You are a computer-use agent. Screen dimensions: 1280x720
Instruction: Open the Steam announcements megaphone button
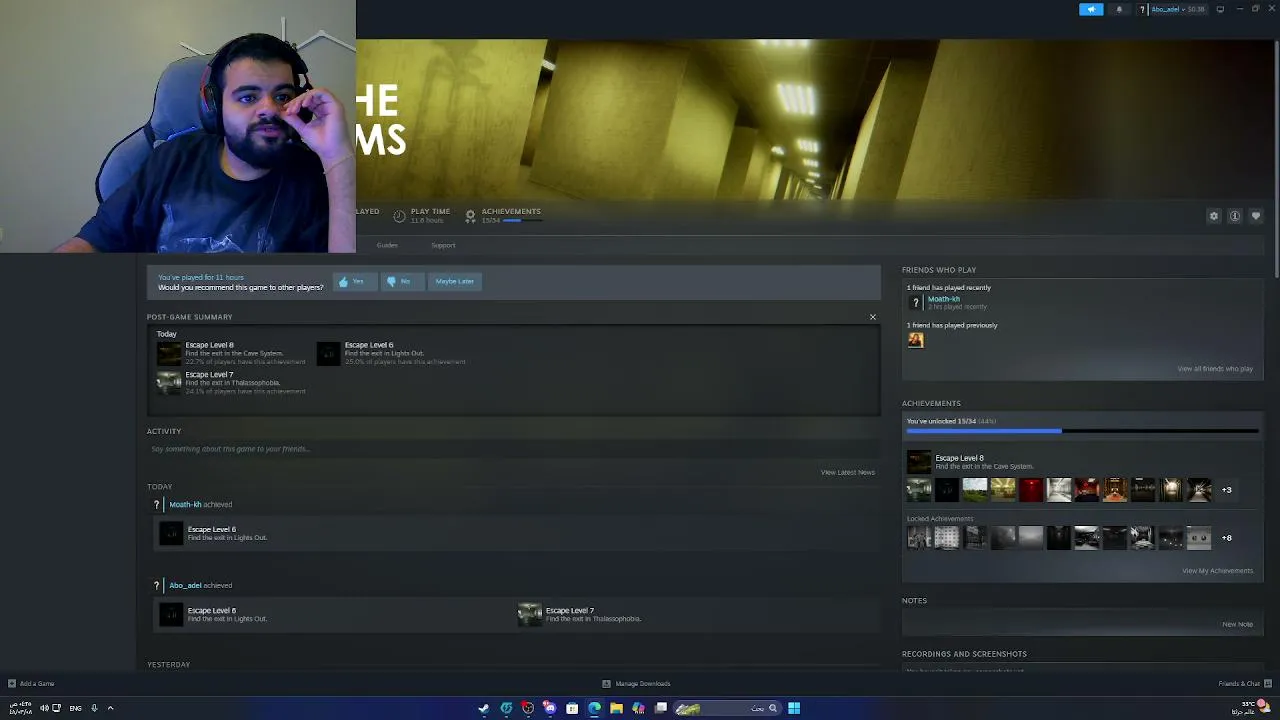coord(1091,9)
